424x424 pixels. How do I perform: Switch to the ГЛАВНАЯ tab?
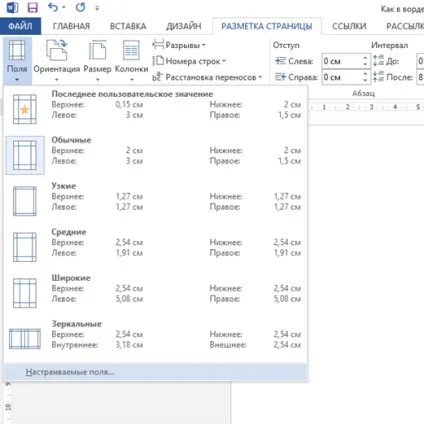coord(71,26)
